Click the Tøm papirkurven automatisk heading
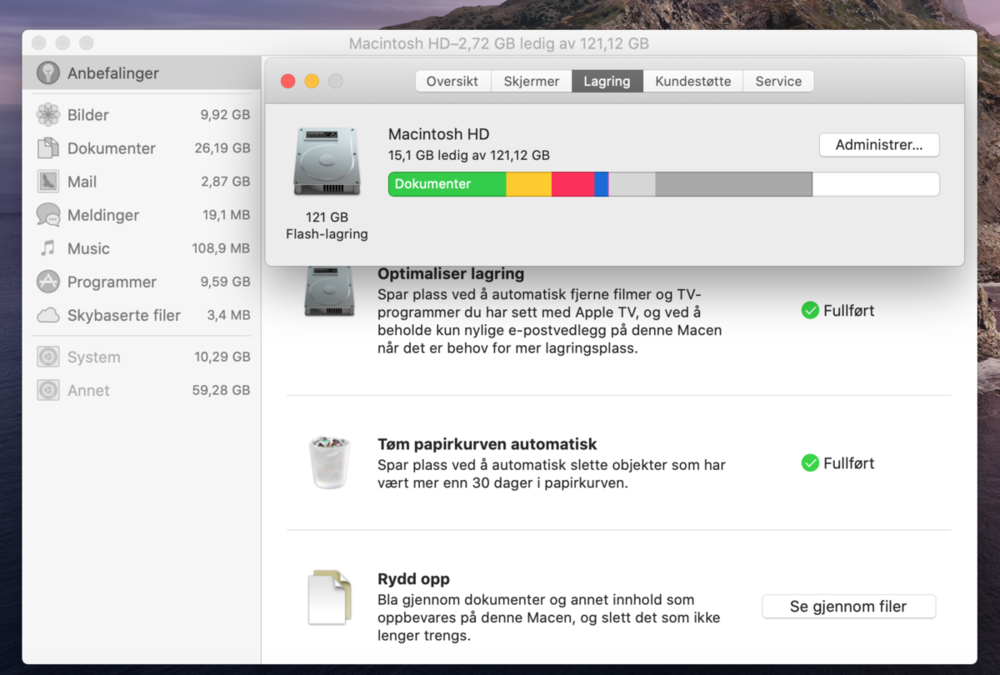The width and height of the screenshot is (1000, 675). click(x=487, y=444)
